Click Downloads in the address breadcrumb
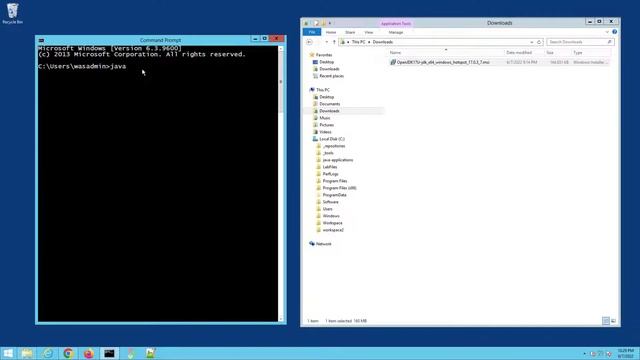Screen dimensions: 640x360 (383, 42)
